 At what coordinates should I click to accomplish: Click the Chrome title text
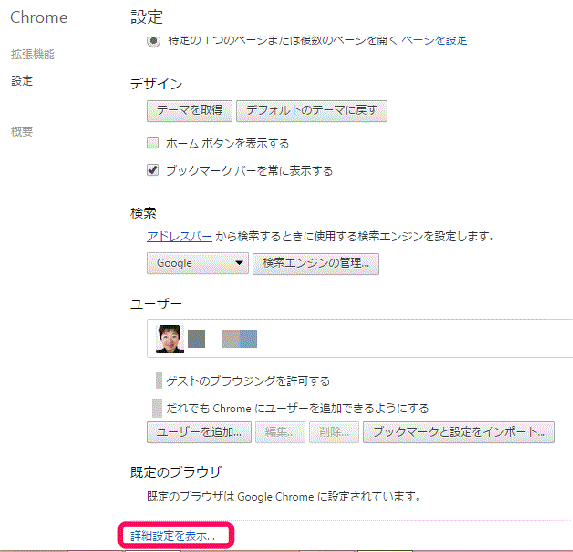[39, 18]
